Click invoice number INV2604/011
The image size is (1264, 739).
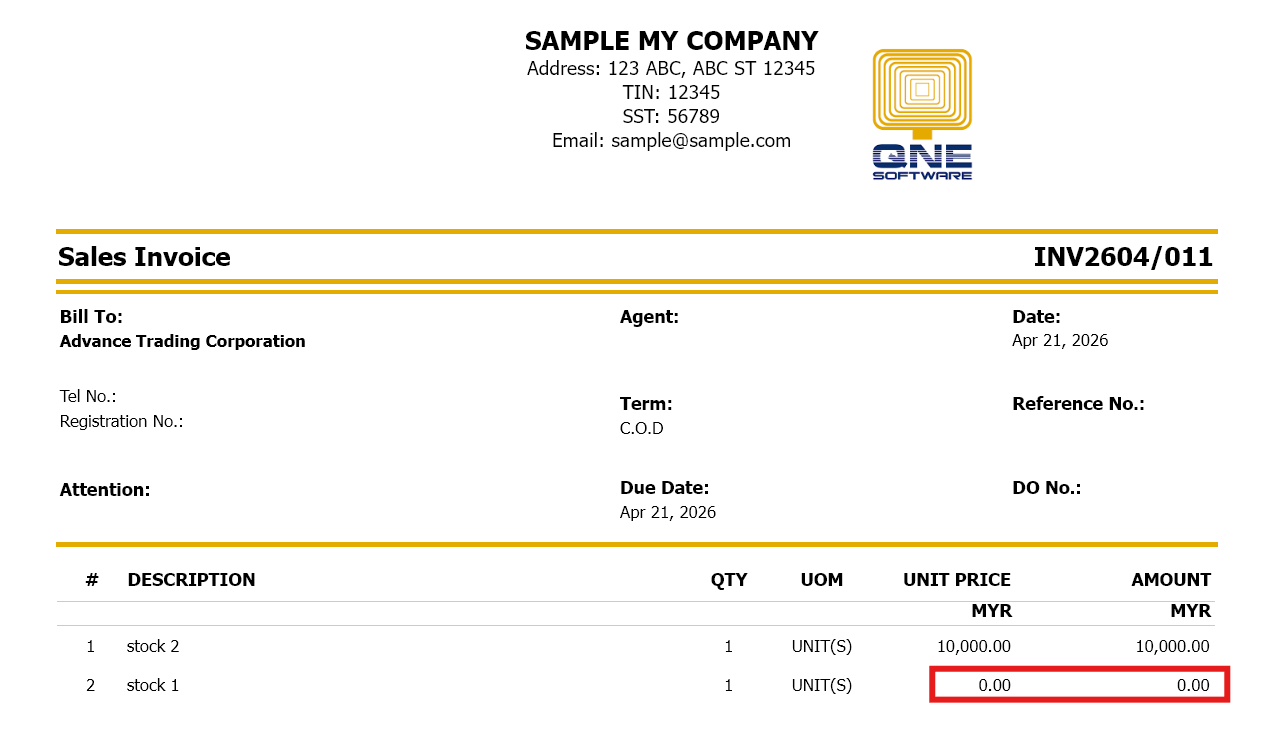(1123, 258)
